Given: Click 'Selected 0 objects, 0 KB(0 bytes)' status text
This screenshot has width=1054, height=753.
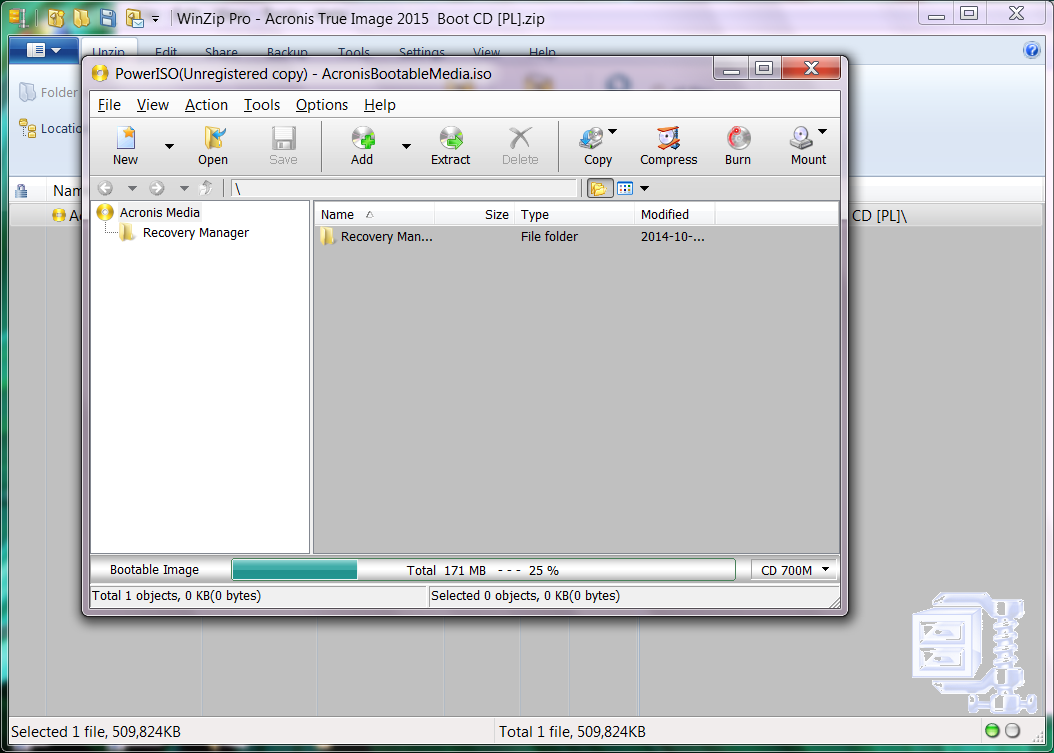Looking at the screenshot, I should point(526,596).
